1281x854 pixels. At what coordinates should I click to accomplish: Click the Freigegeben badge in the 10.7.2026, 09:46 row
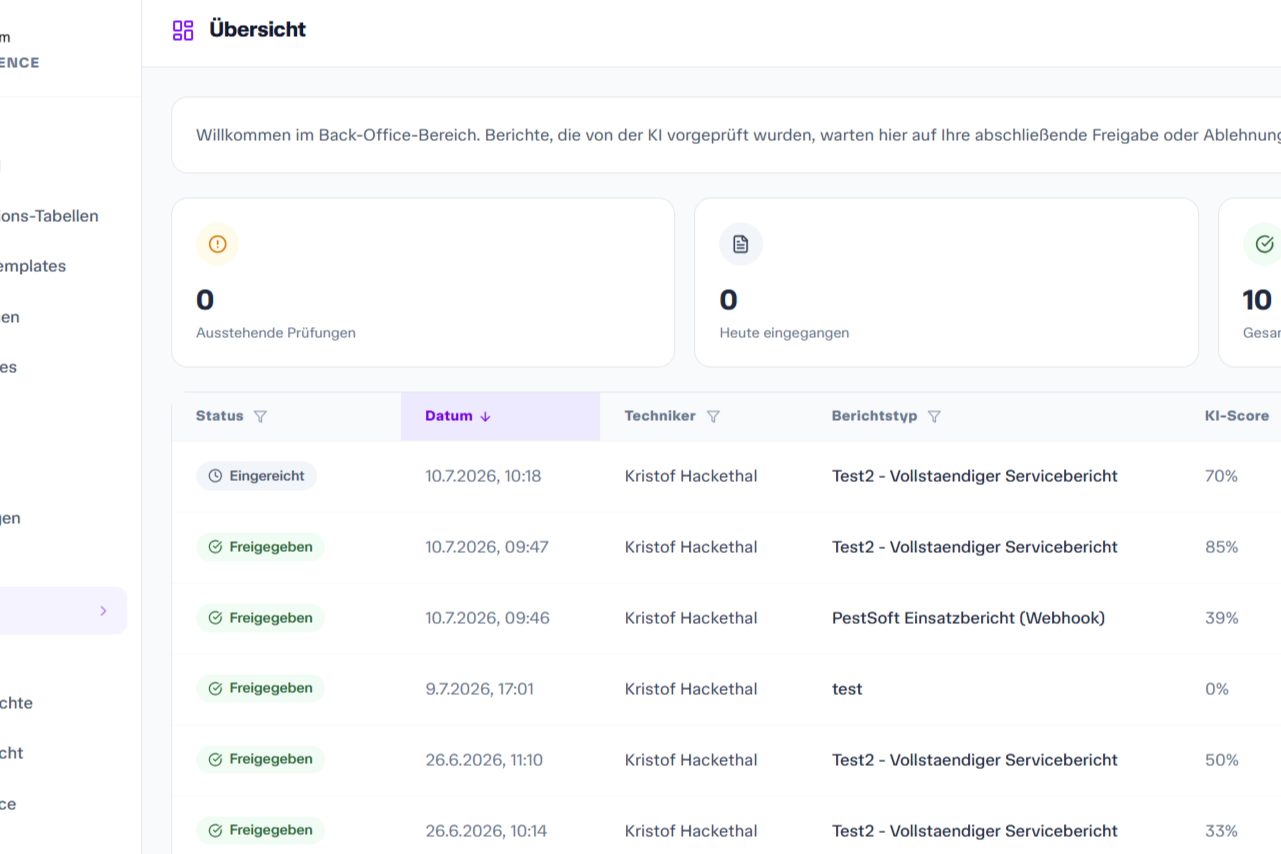260,618
